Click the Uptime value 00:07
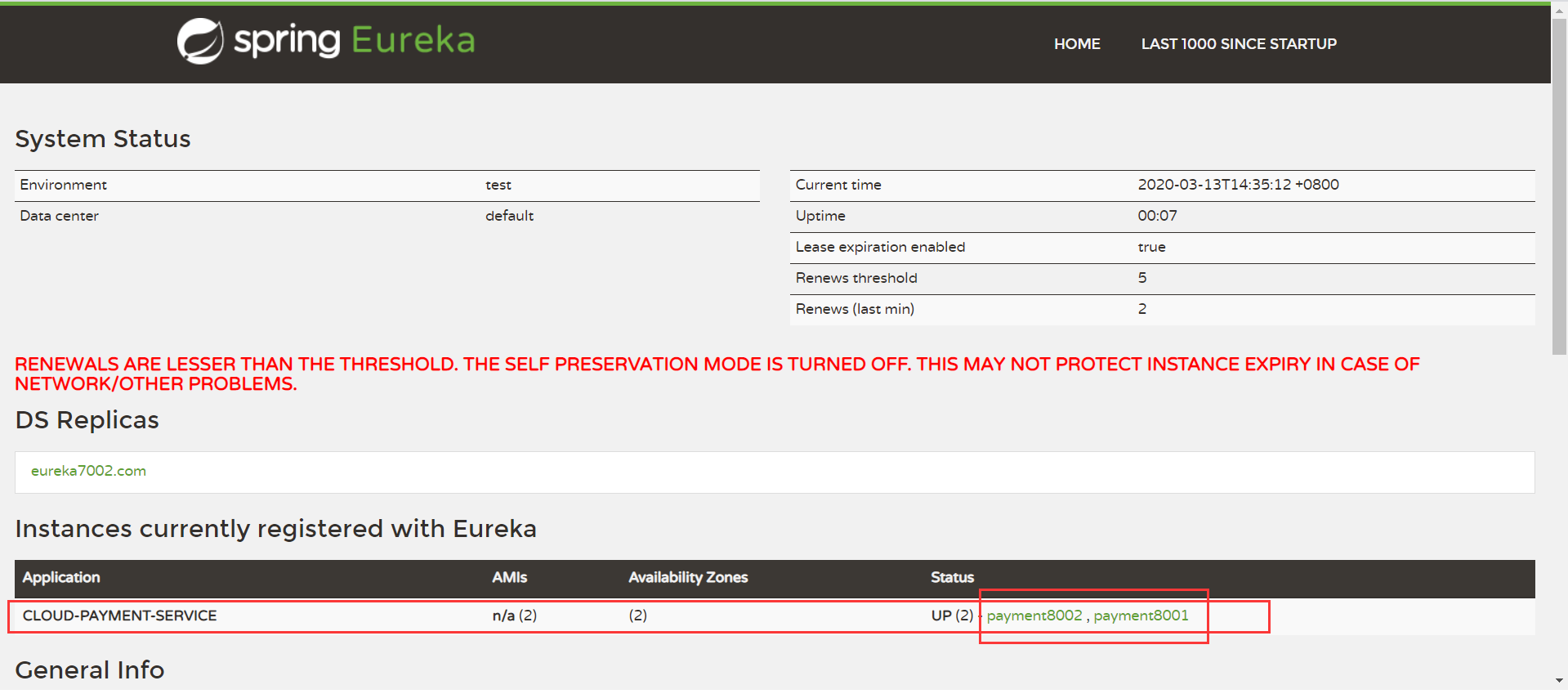This screenshot has height=694, width=1568. click(1157, 216)
